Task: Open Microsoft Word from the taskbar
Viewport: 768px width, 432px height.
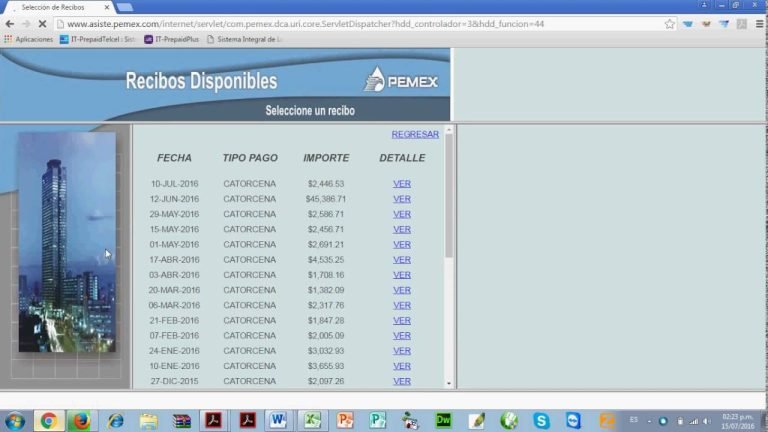Action: point(278,421)
